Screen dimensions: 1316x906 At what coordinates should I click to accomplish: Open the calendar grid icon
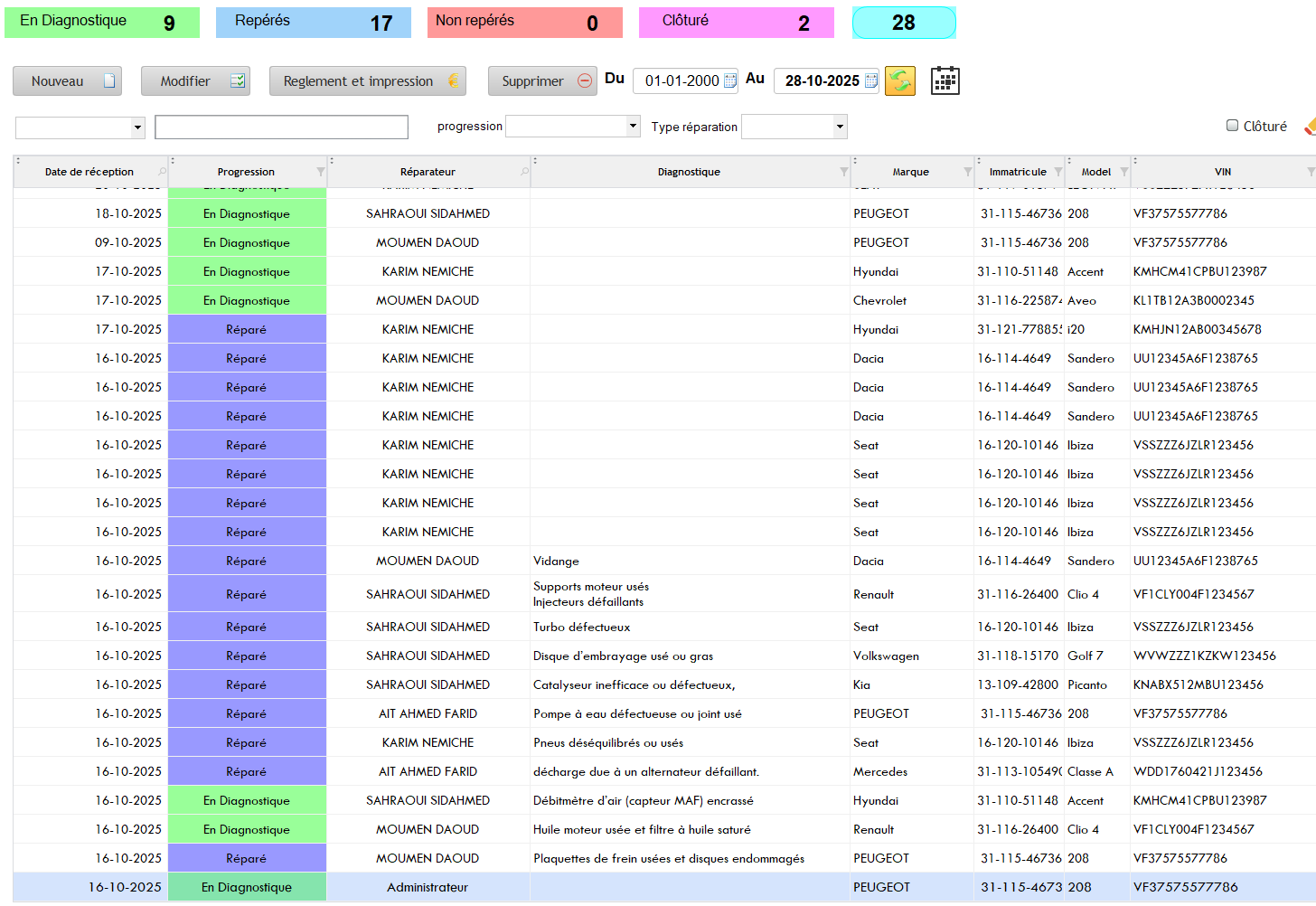click(x=945, y=81)
